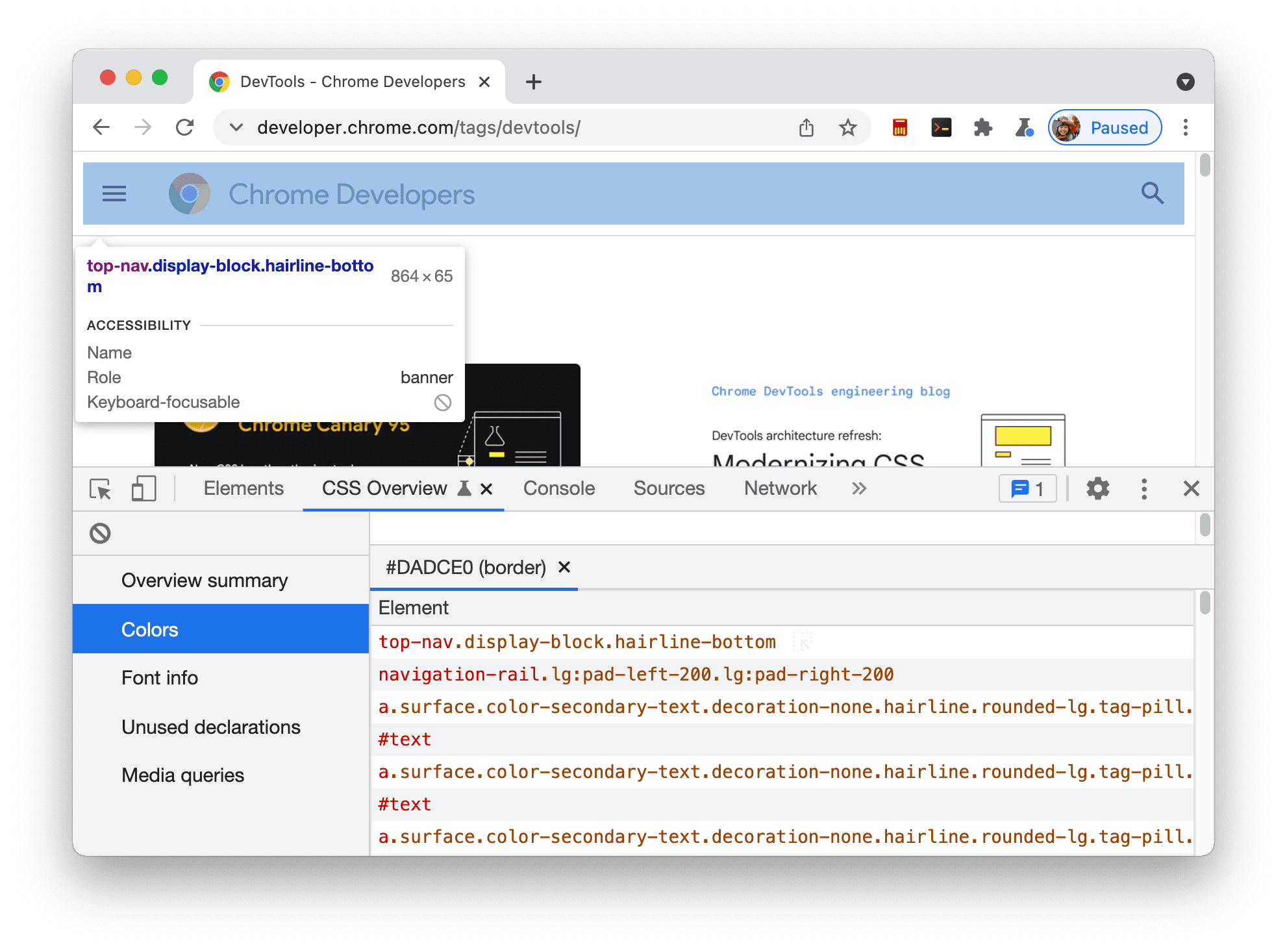Click the DevTools more options kebab icon
Viewport: 1287px width, 952px height.
pos(1145,489)
